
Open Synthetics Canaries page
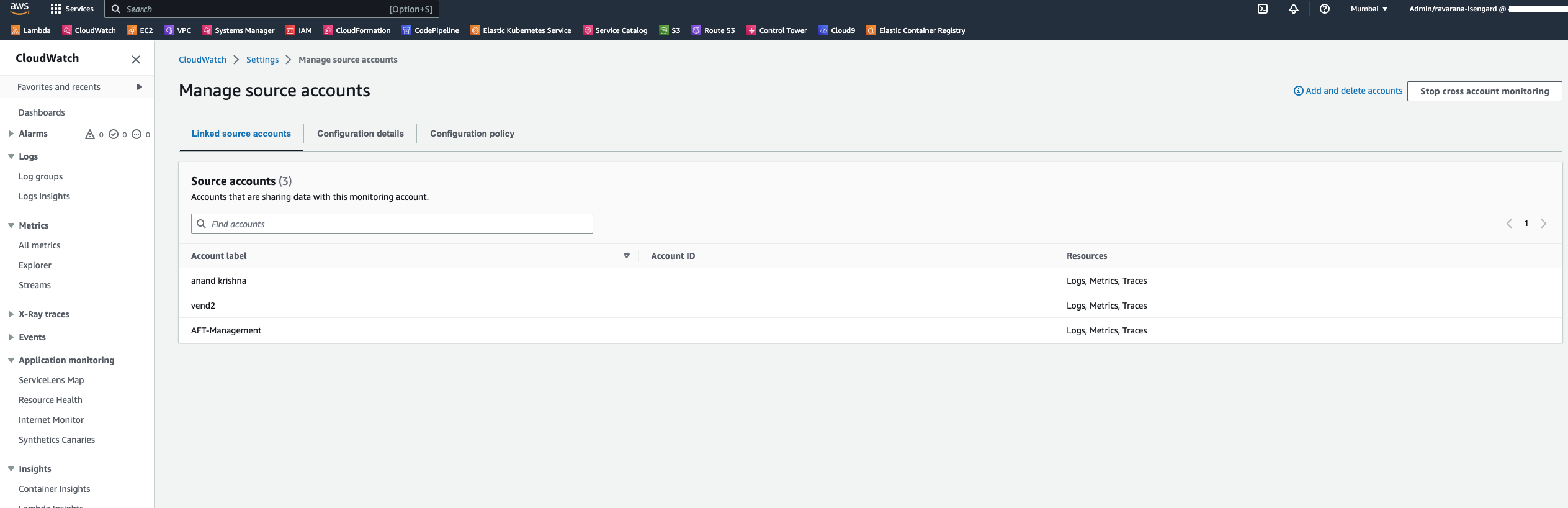[56, 440]
